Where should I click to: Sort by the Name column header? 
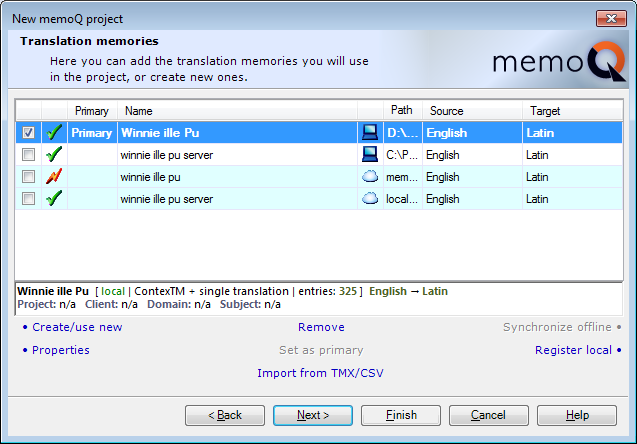click(237, 111)
